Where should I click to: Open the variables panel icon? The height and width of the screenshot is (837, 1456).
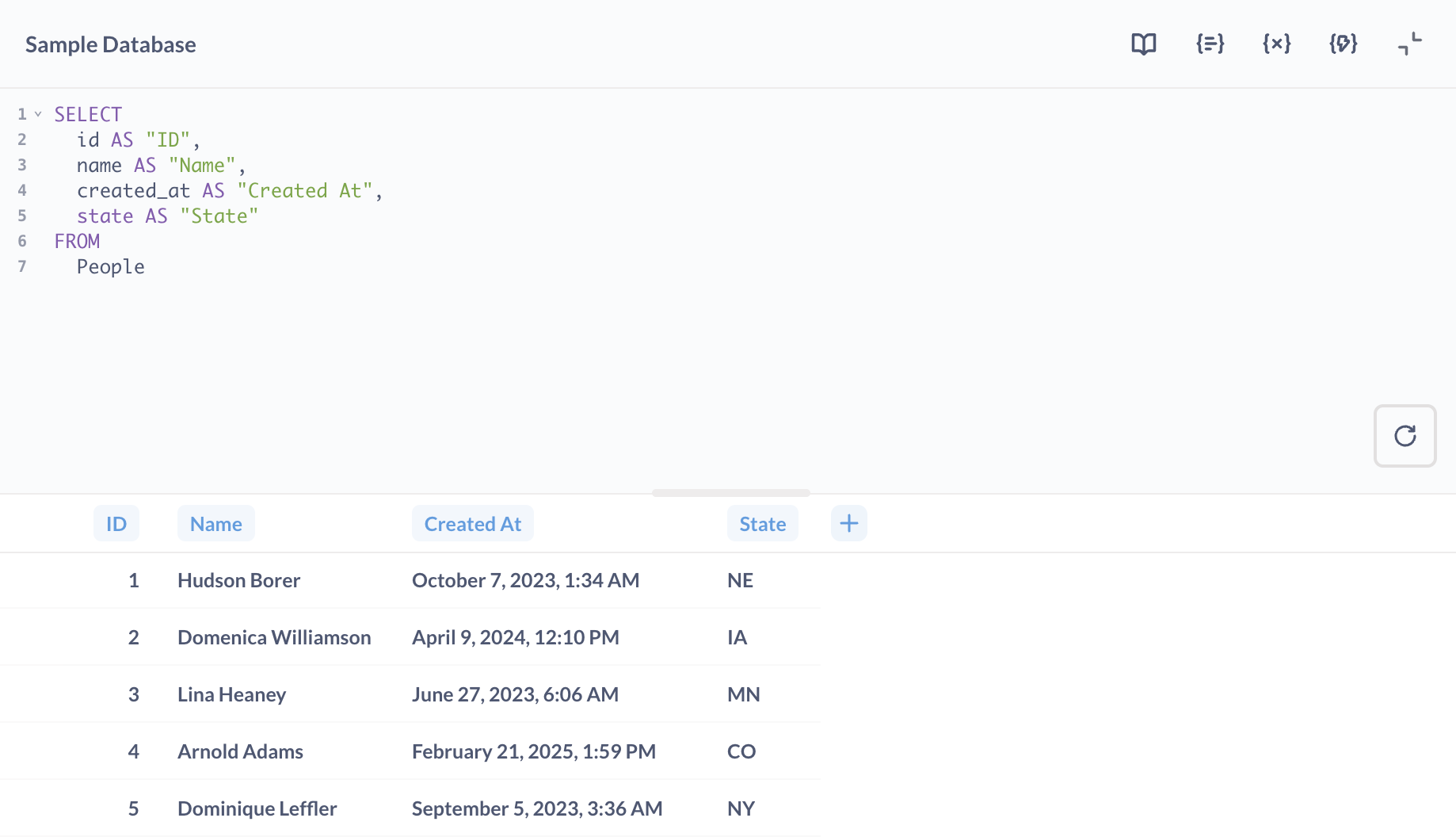[1276, 44]
